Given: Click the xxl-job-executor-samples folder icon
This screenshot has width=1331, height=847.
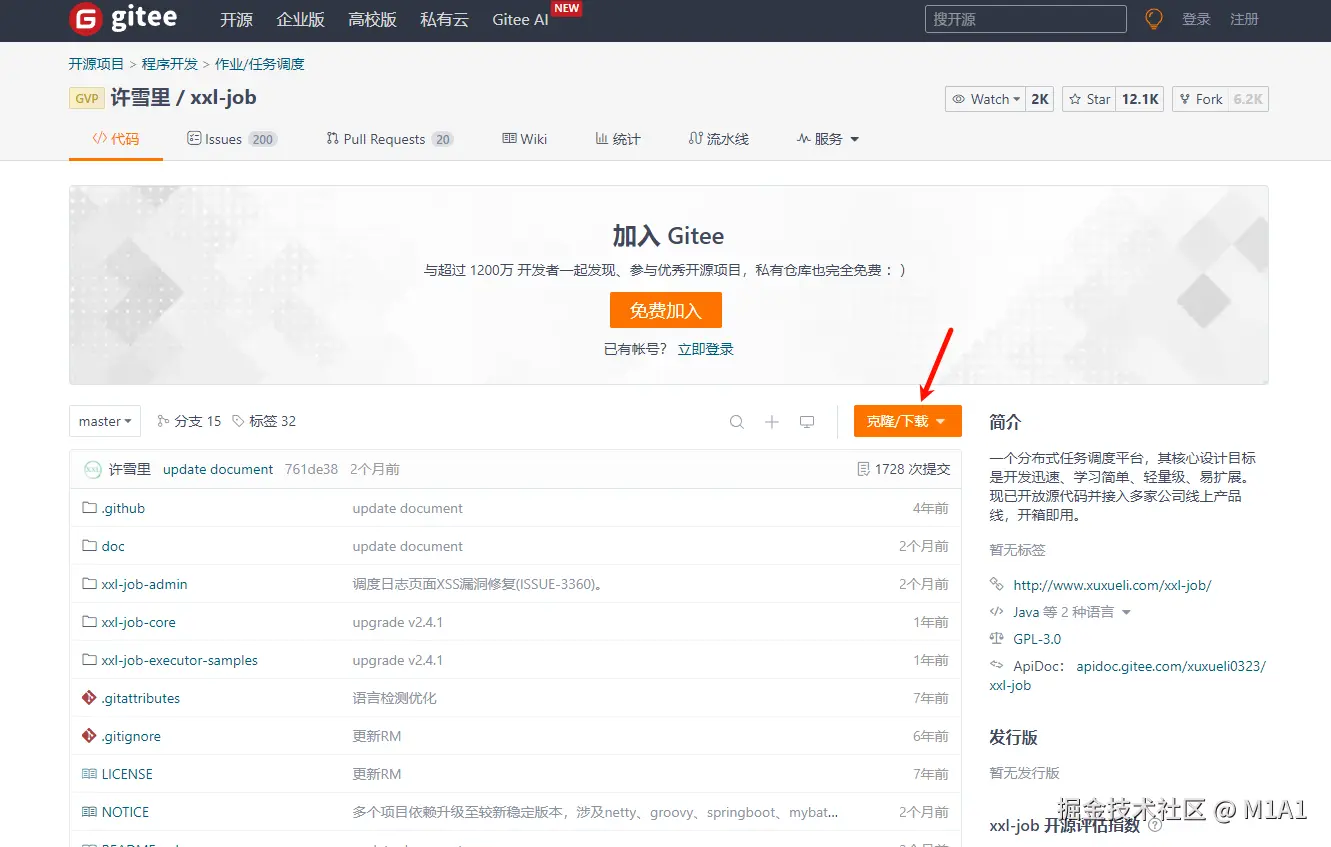Looking at the screenshot, I should (x=89, y=660).
